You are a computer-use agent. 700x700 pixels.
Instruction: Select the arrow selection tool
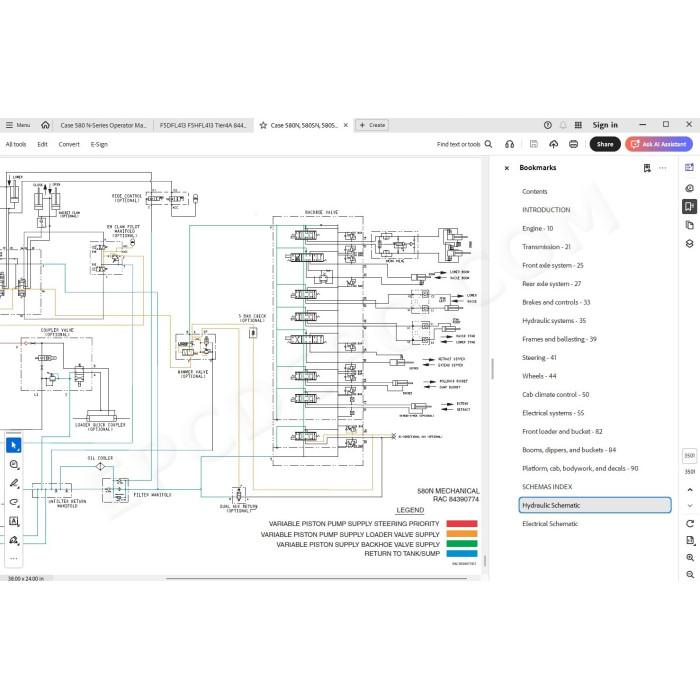coord(14,445)
